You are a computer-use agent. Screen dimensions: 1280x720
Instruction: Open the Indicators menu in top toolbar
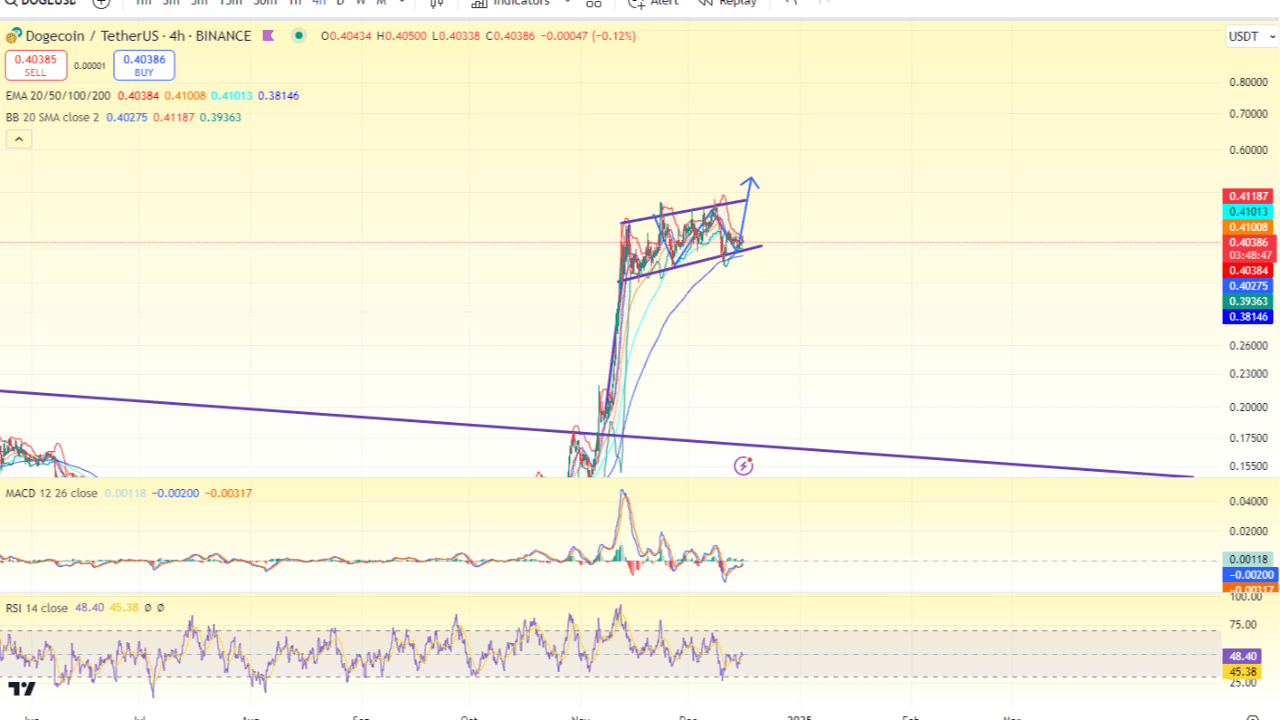(x=511, y=3)
